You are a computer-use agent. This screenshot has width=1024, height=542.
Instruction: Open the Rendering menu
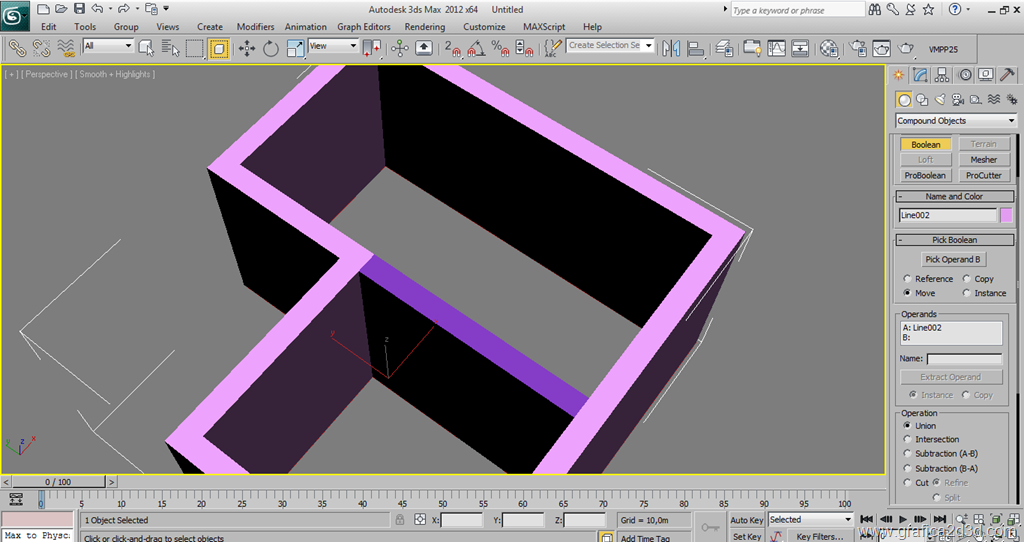425,27
